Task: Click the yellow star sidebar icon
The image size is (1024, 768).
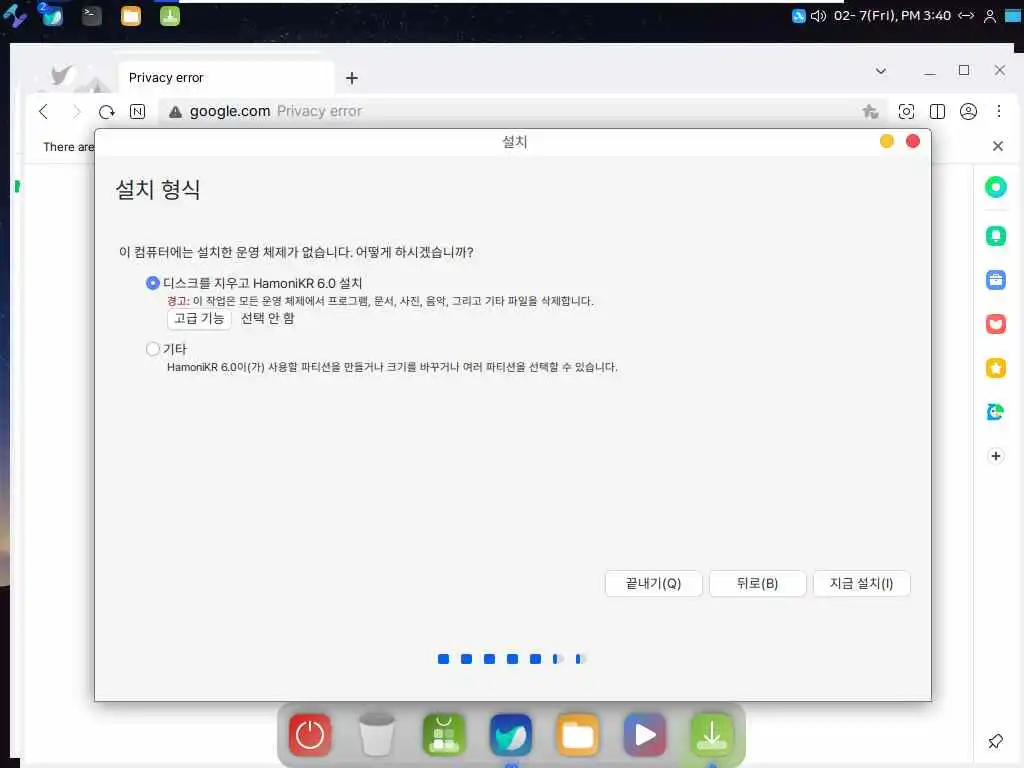Action: click(x=995, y=368)
